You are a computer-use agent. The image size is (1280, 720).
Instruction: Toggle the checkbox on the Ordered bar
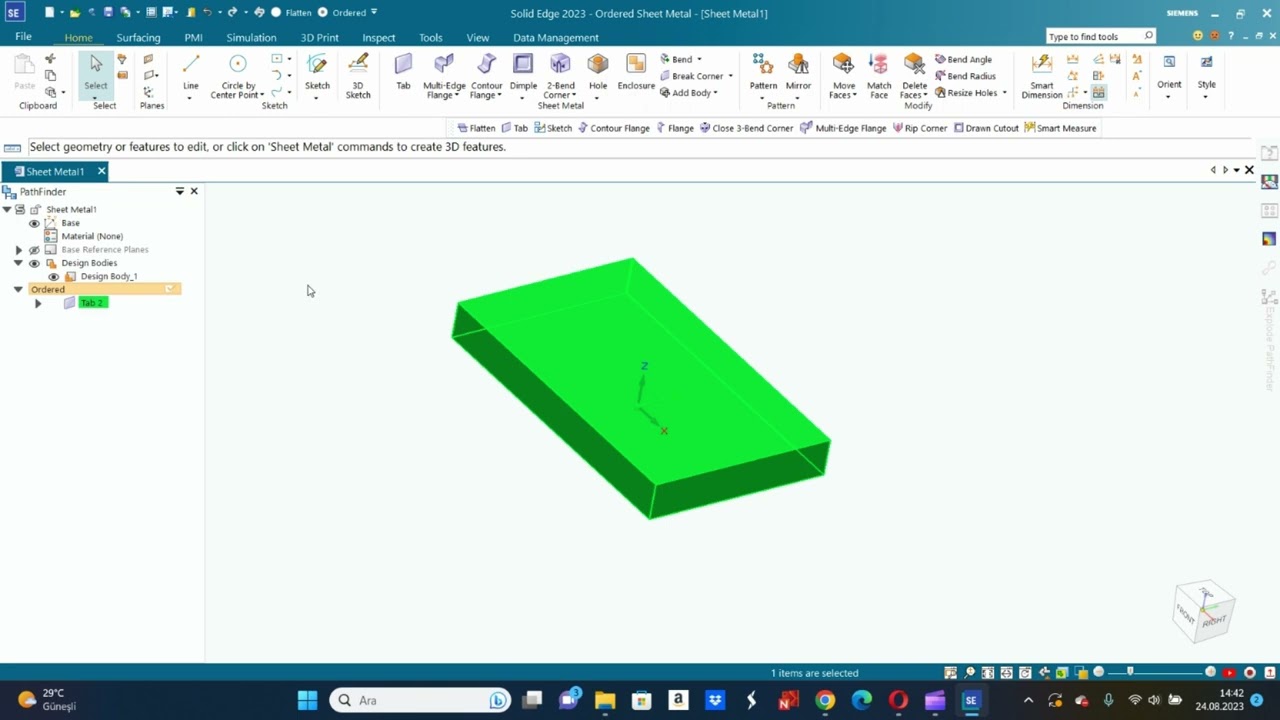point(170,289)
